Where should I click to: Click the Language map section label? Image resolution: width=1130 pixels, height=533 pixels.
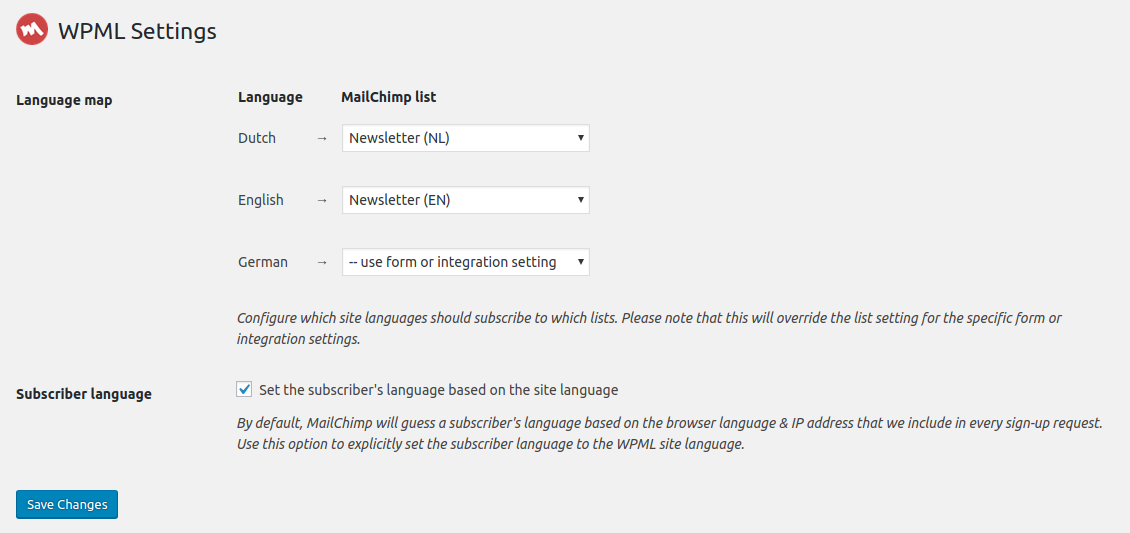coord(64,101)
